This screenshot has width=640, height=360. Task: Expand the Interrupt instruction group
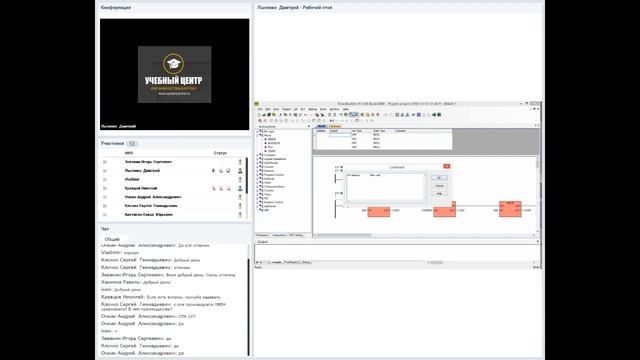[x=258, y=179]
